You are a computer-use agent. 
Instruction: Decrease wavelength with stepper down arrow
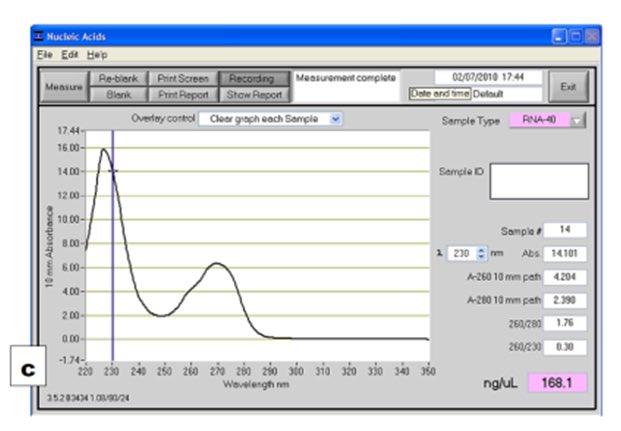[481, 257]
